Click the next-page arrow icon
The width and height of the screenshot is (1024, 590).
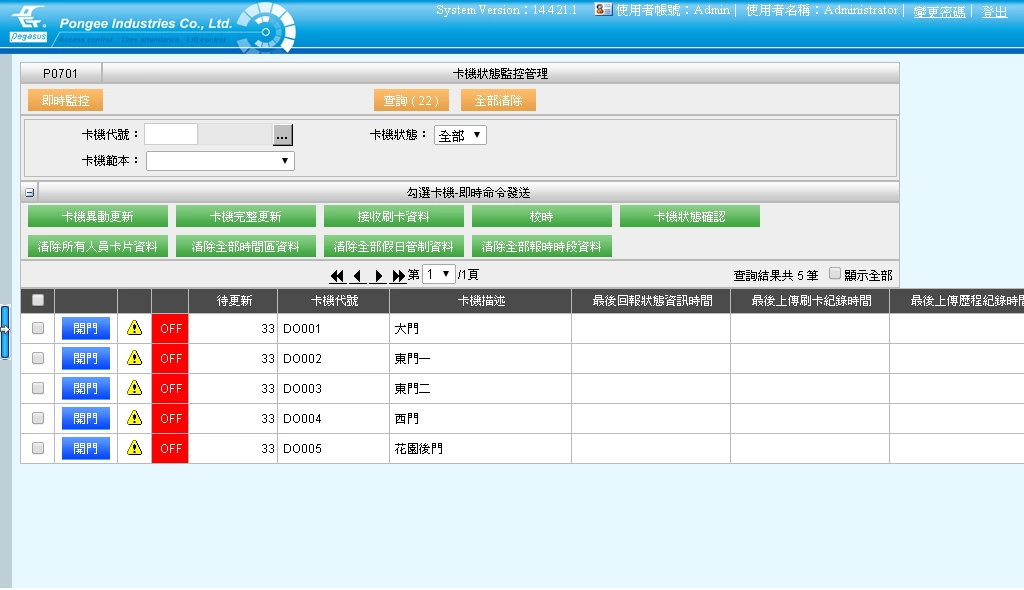(x=378, y=274)
